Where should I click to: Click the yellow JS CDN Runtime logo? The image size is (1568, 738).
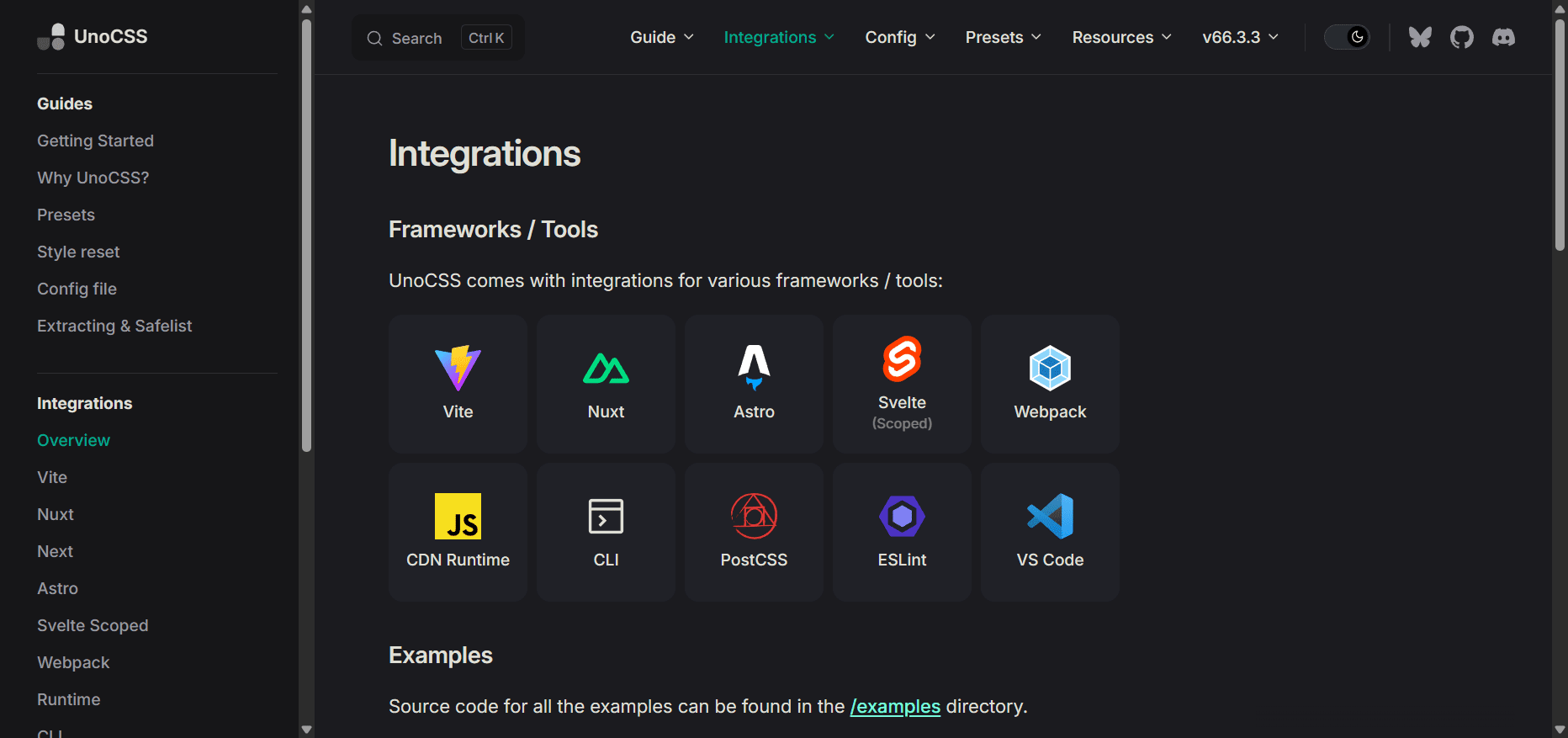[x=458, y=516]
